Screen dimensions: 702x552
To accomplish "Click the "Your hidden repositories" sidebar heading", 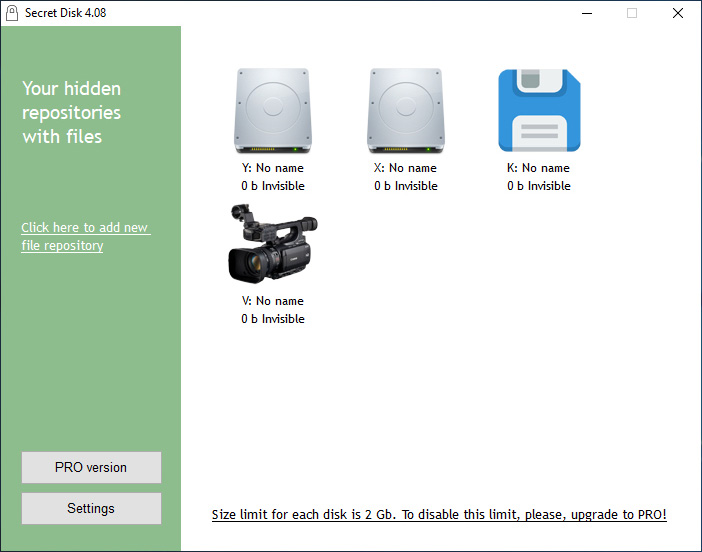I will click(72, 112).
